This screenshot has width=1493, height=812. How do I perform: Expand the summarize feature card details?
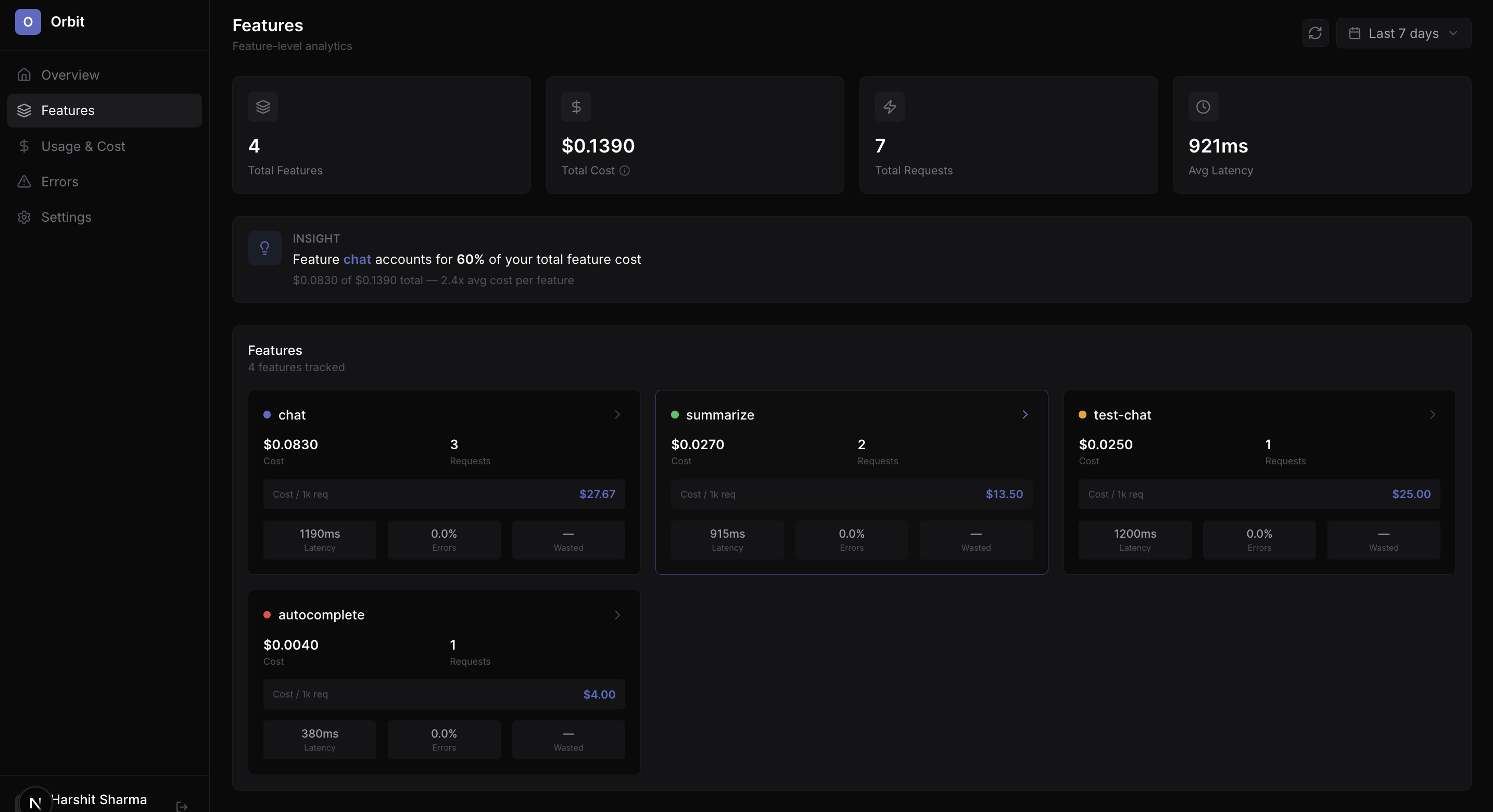(1024, 414)
